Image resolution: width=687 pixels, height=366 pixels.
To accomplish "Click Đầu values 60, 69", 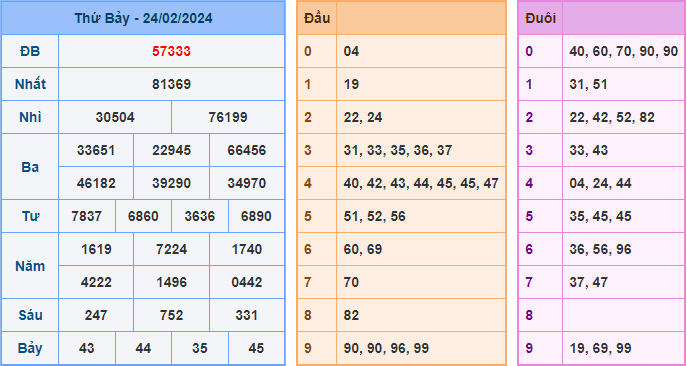I will (x=363, y=249).
